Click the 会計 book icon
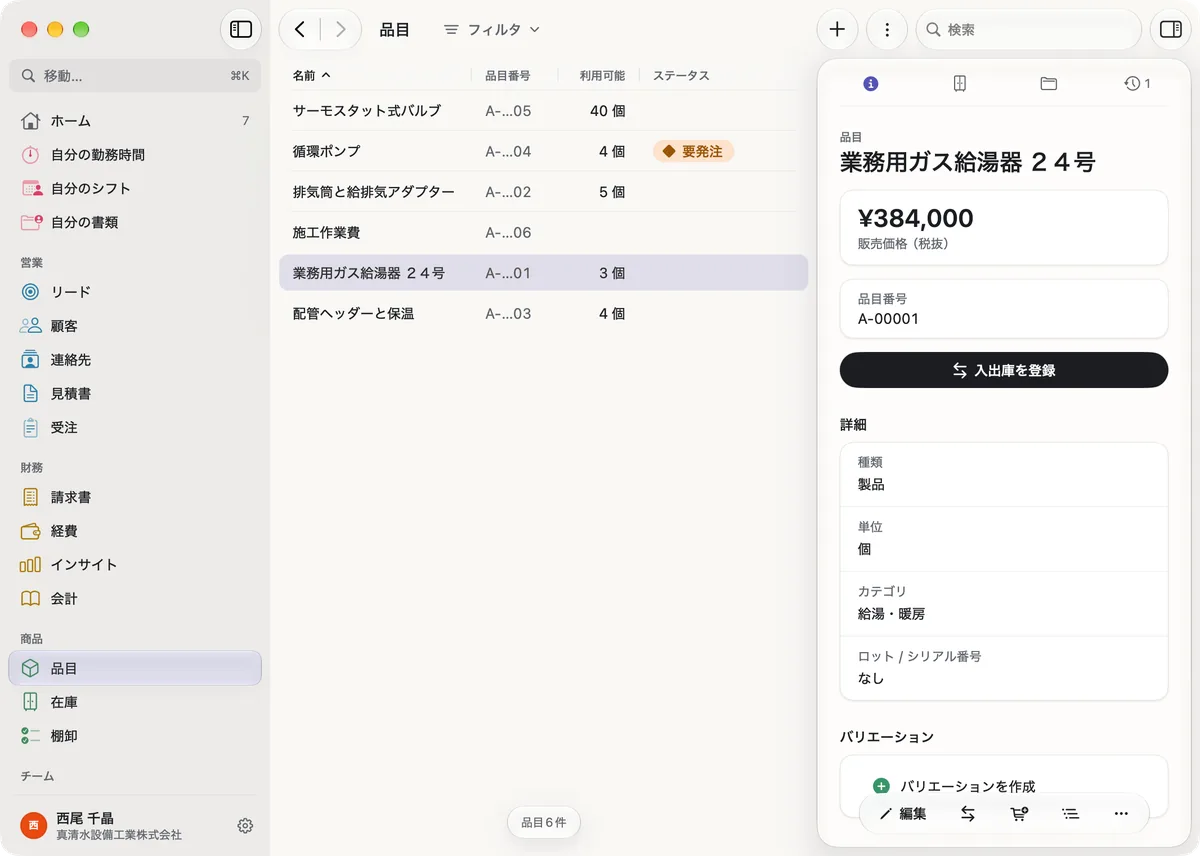Viewport: 1200px width, 856px height. point(31,599)
